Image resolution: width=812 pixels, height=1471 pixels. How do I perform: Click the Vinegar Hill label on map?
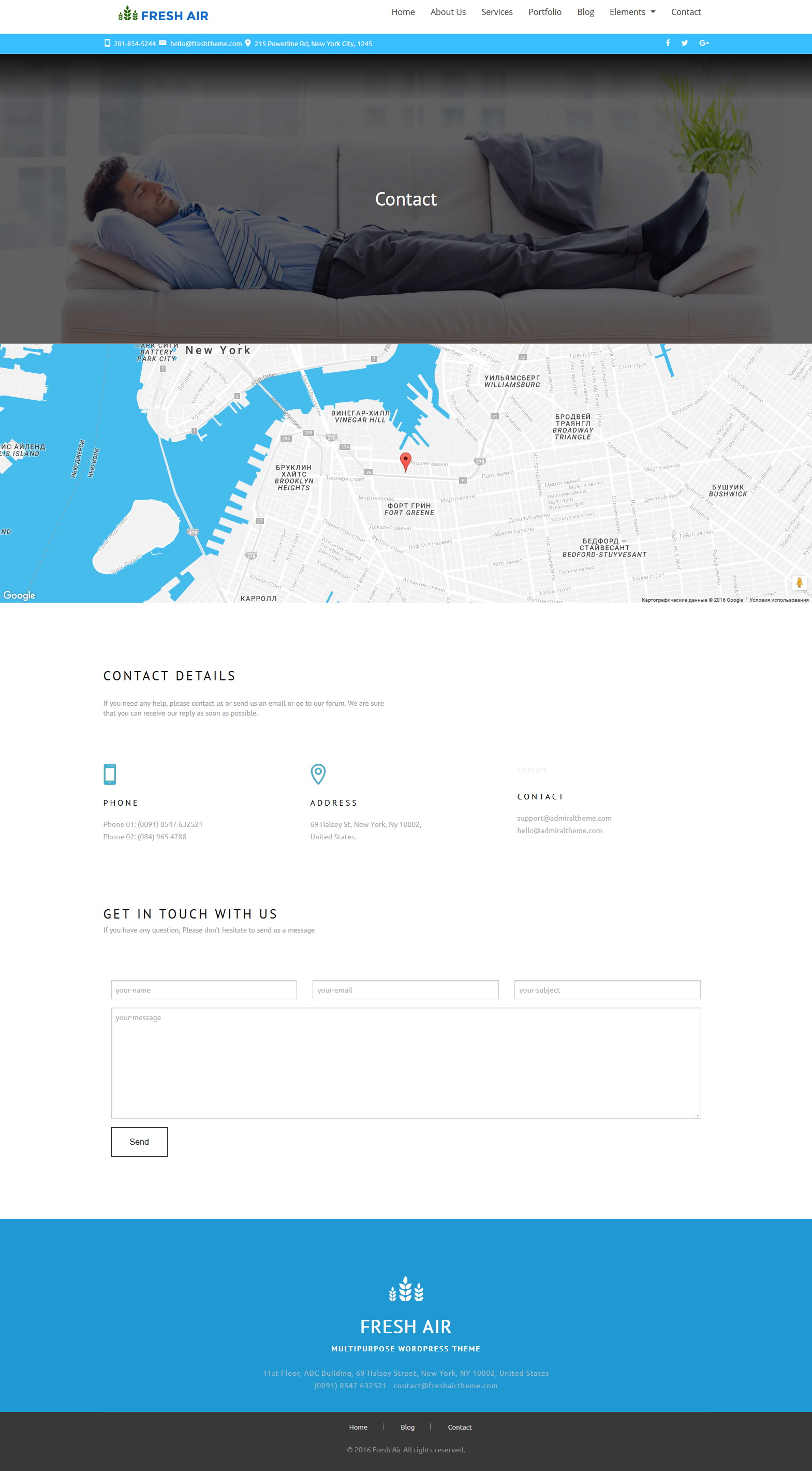point(361,416)
